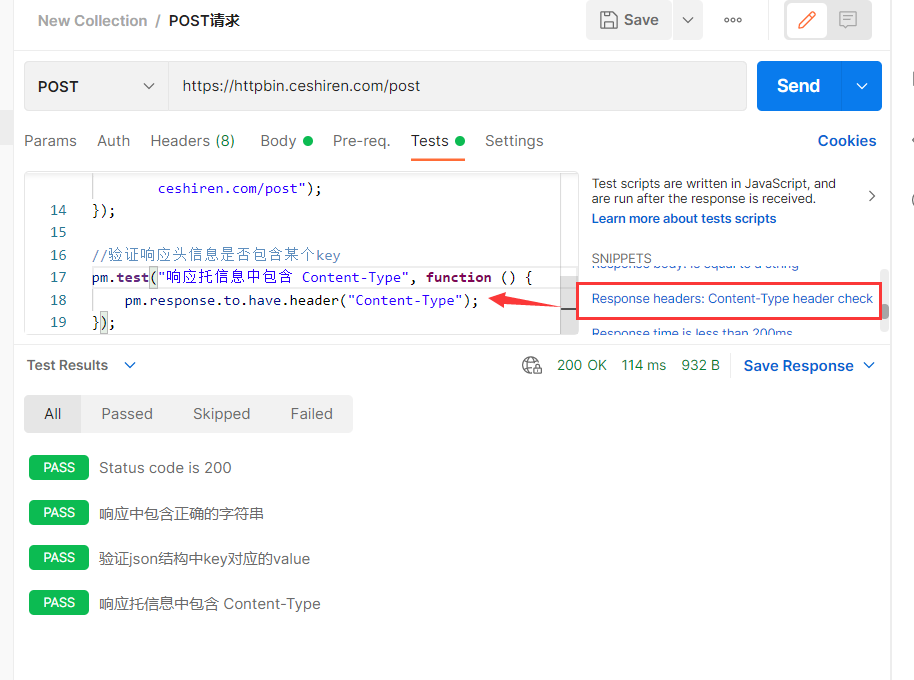The width and height of the screenshot is (914, 680).
Task: Collapse the snippets panel chevron
Action: click(x=871, y=196)
